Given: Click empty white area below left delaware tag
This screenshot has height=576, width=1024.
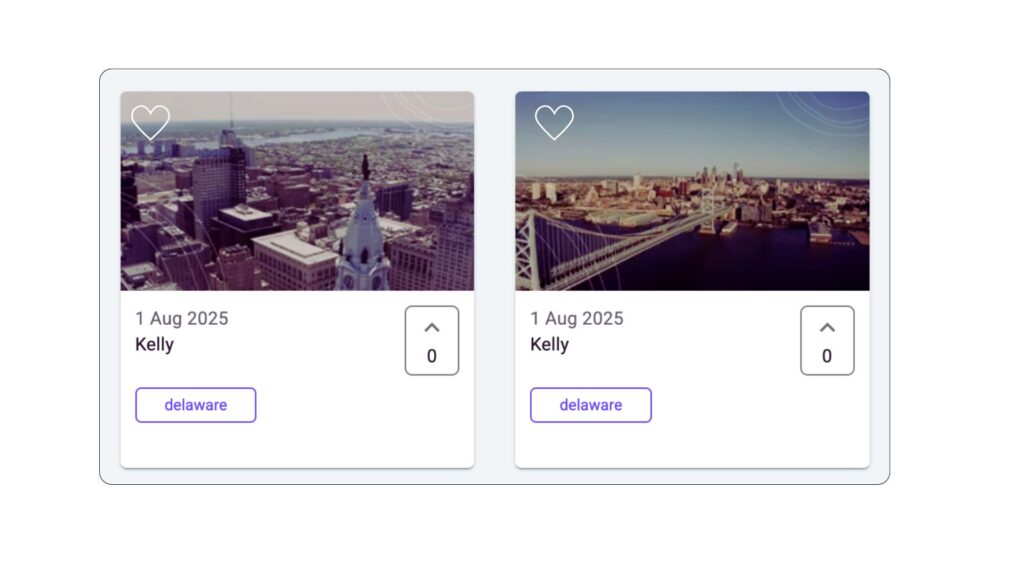Looking at the screenshot, I should [x=297, y=445].
